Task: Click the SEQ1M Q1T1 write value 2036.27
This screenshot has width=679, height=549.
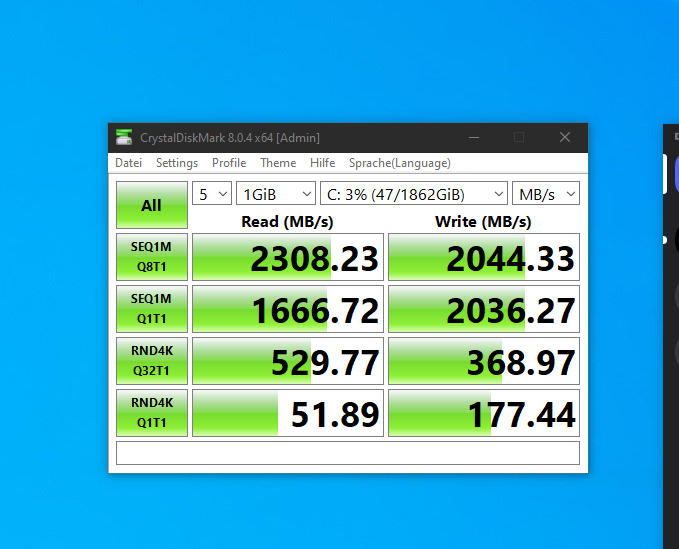Action: point(484,309)
